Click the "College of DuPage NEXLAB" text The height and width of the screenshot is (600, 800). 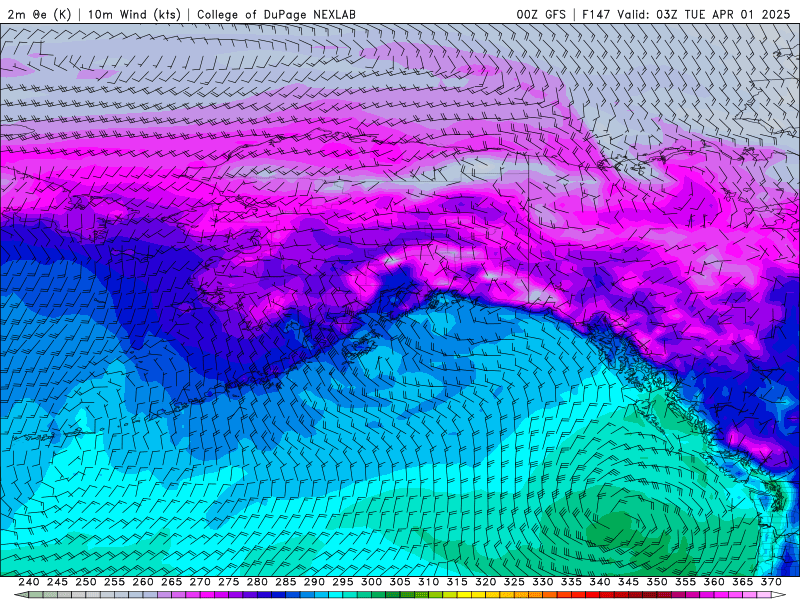[x=276, y=15]
